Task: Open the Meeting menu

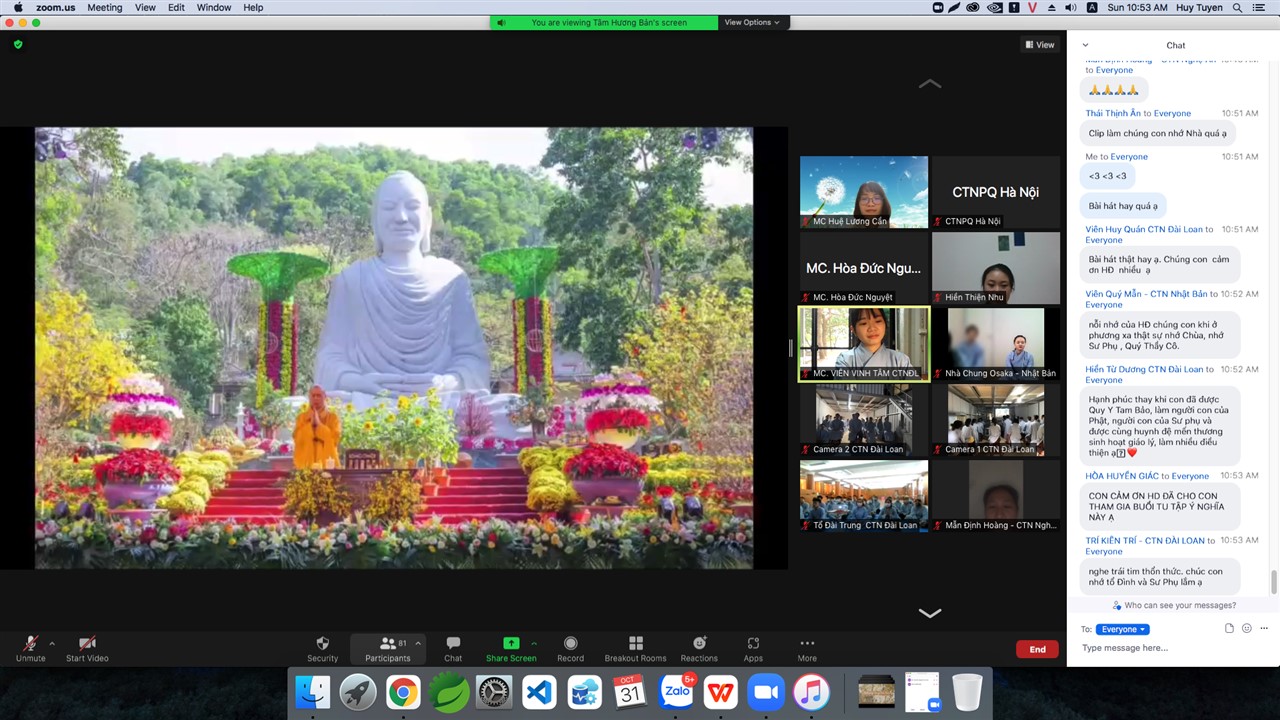Action: (104, 7)
